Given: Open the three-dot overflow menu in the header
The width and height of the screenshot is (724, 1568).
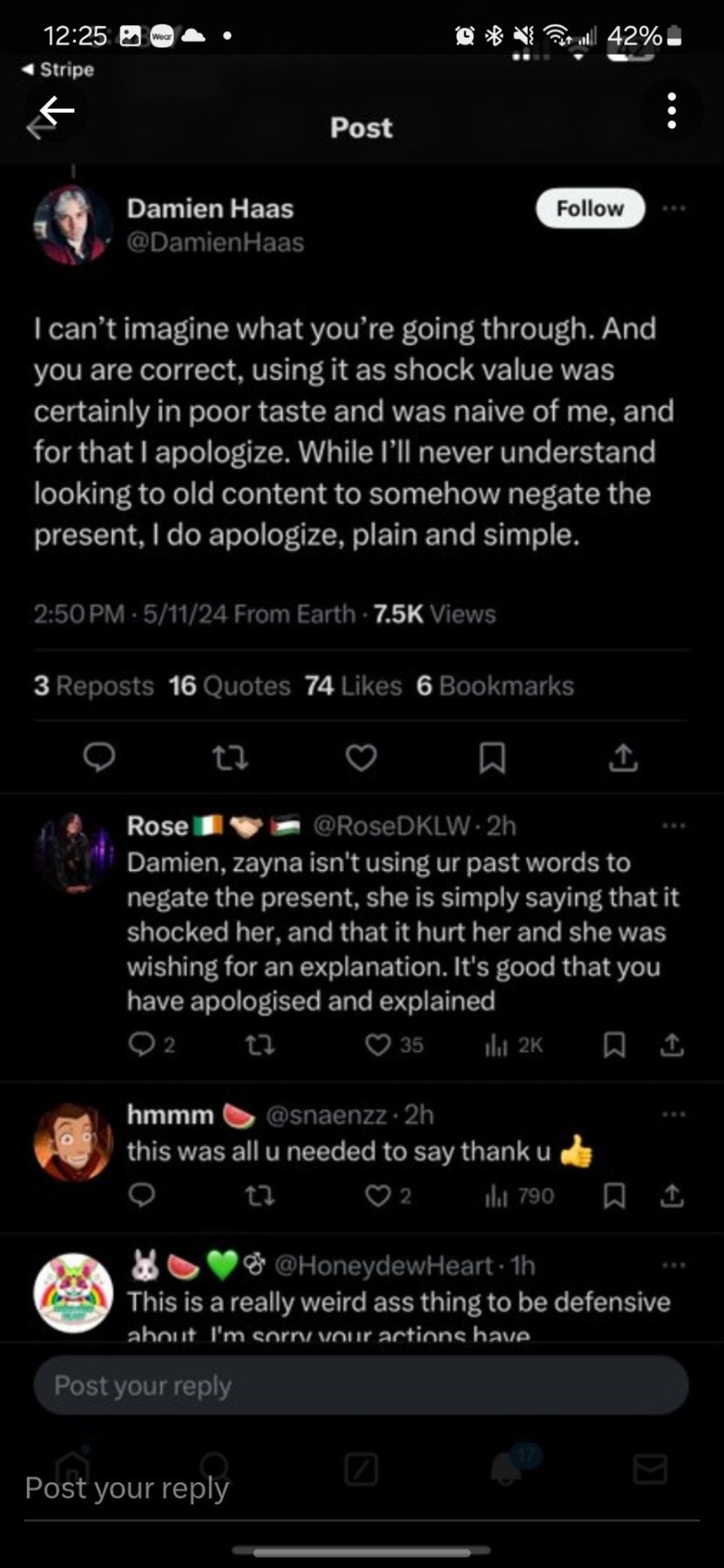Looking at the screenshot, I should click(x=671, y=111).
